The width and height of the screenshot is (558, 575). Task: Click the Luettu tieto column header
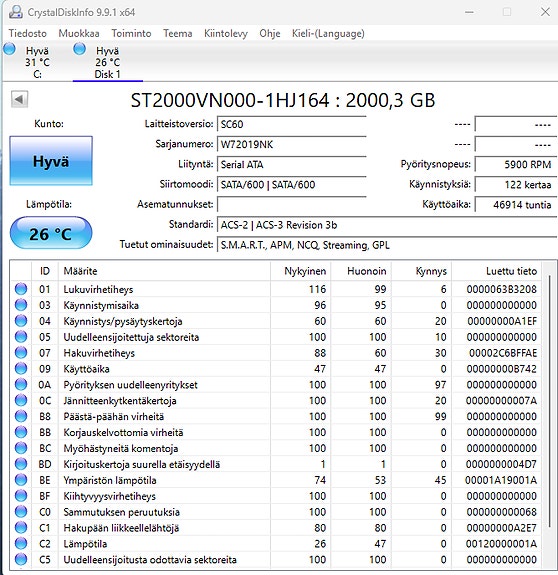point(511,271)
